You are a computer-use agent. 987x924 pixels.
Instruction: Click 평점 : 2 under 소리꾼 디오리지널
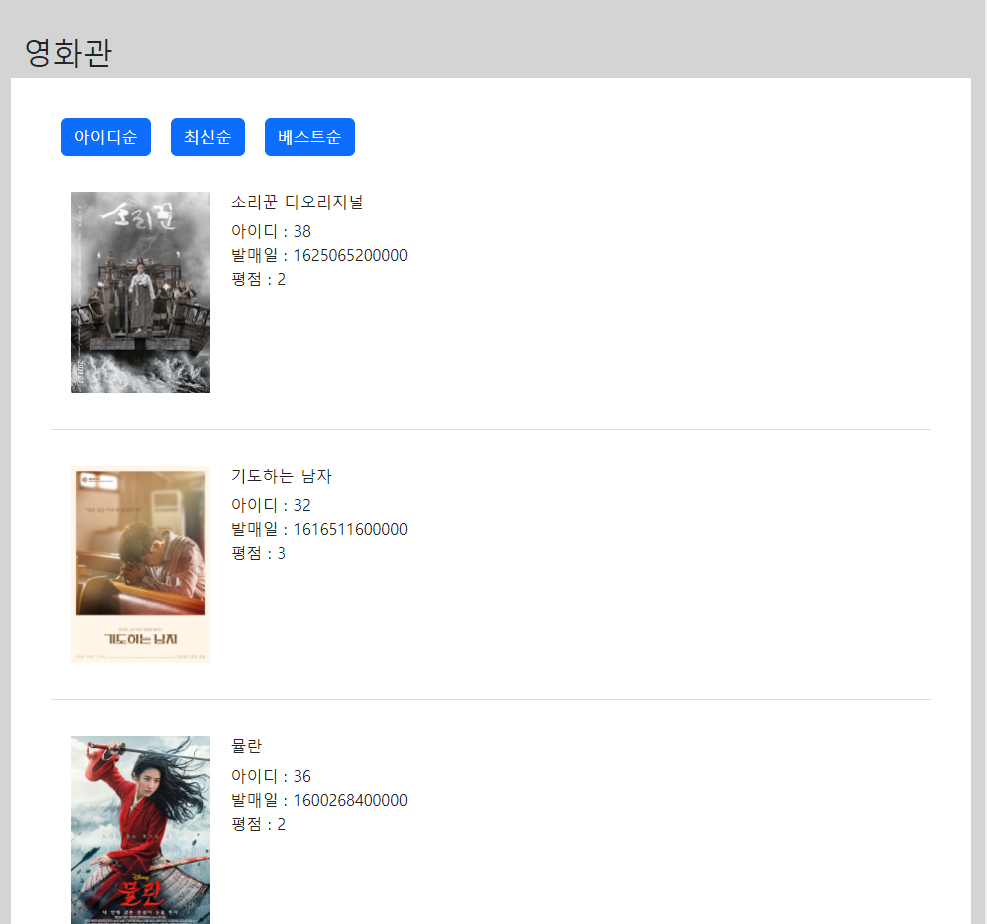coord(258,279)
